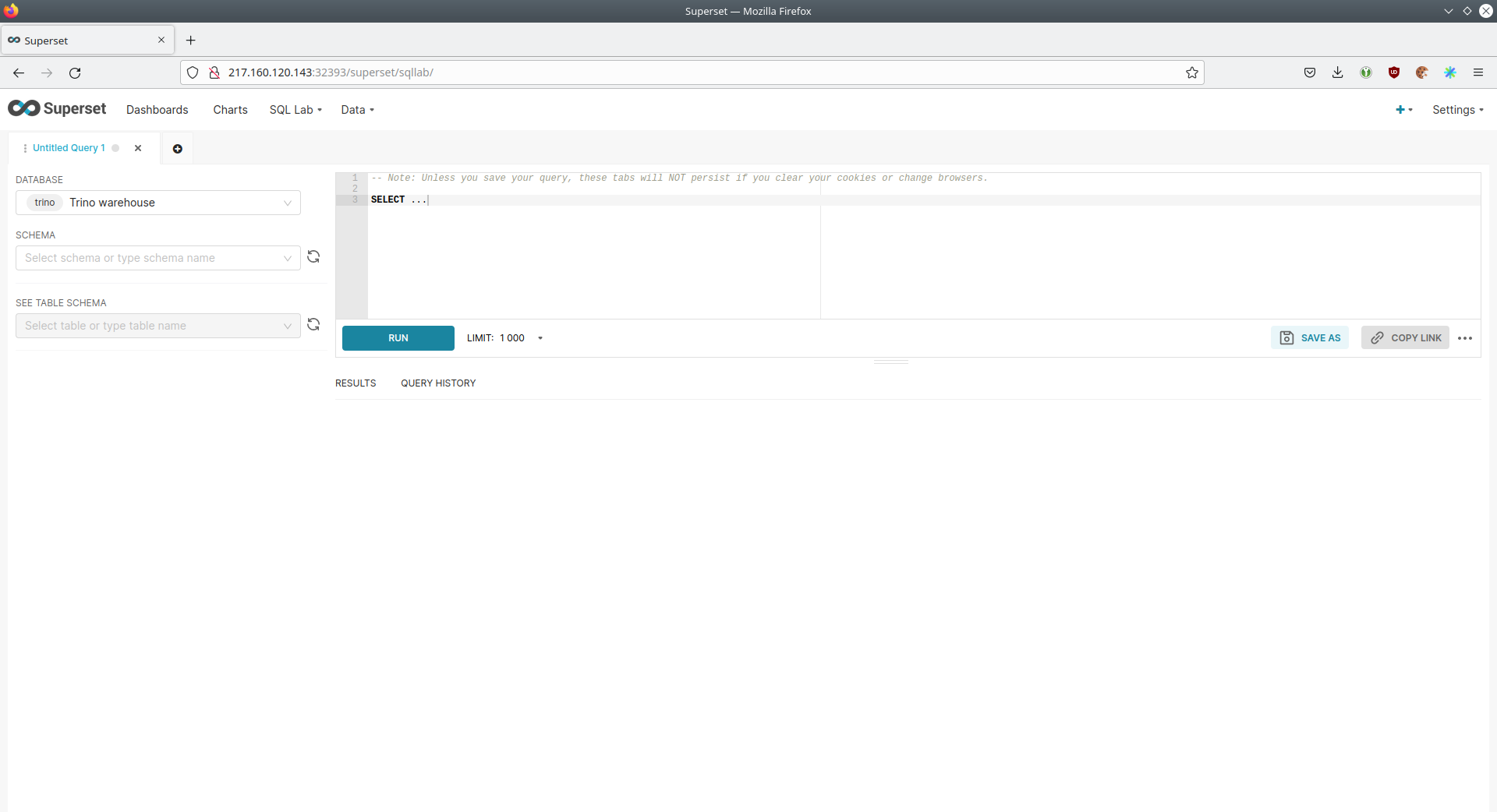Switch to the Query History tab

(x=438, y=383)
